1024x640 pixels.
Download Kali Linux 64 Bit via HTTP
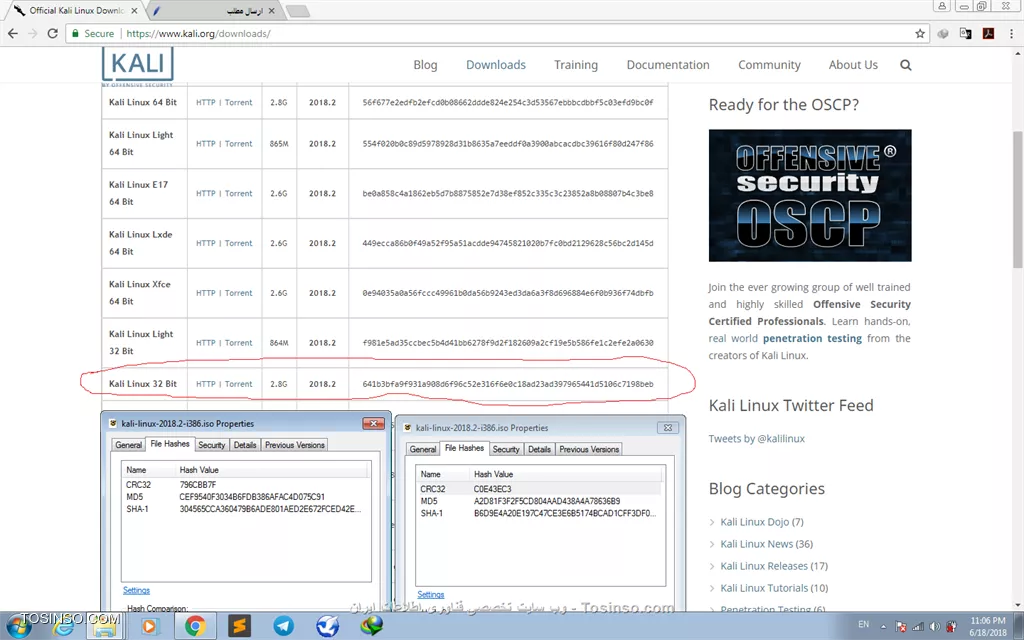(x=206, y=103)
